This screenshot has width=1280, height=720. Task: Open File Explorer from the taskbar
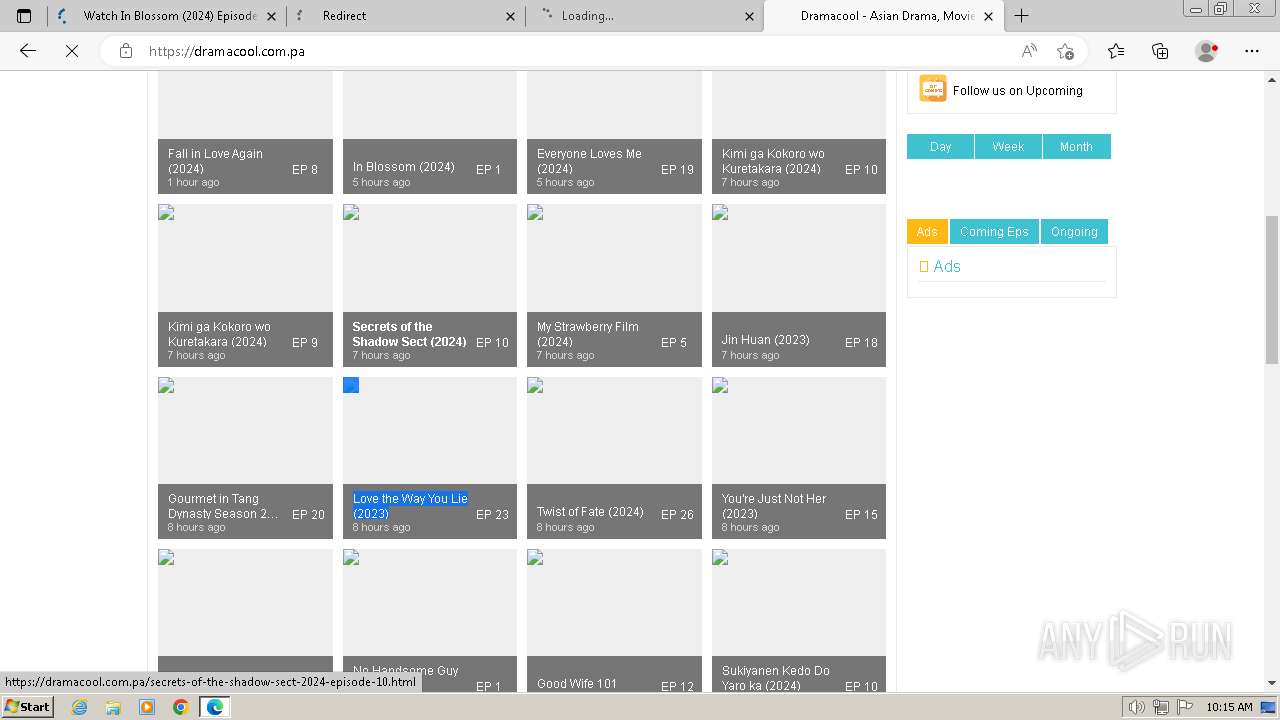click(113, 707)
